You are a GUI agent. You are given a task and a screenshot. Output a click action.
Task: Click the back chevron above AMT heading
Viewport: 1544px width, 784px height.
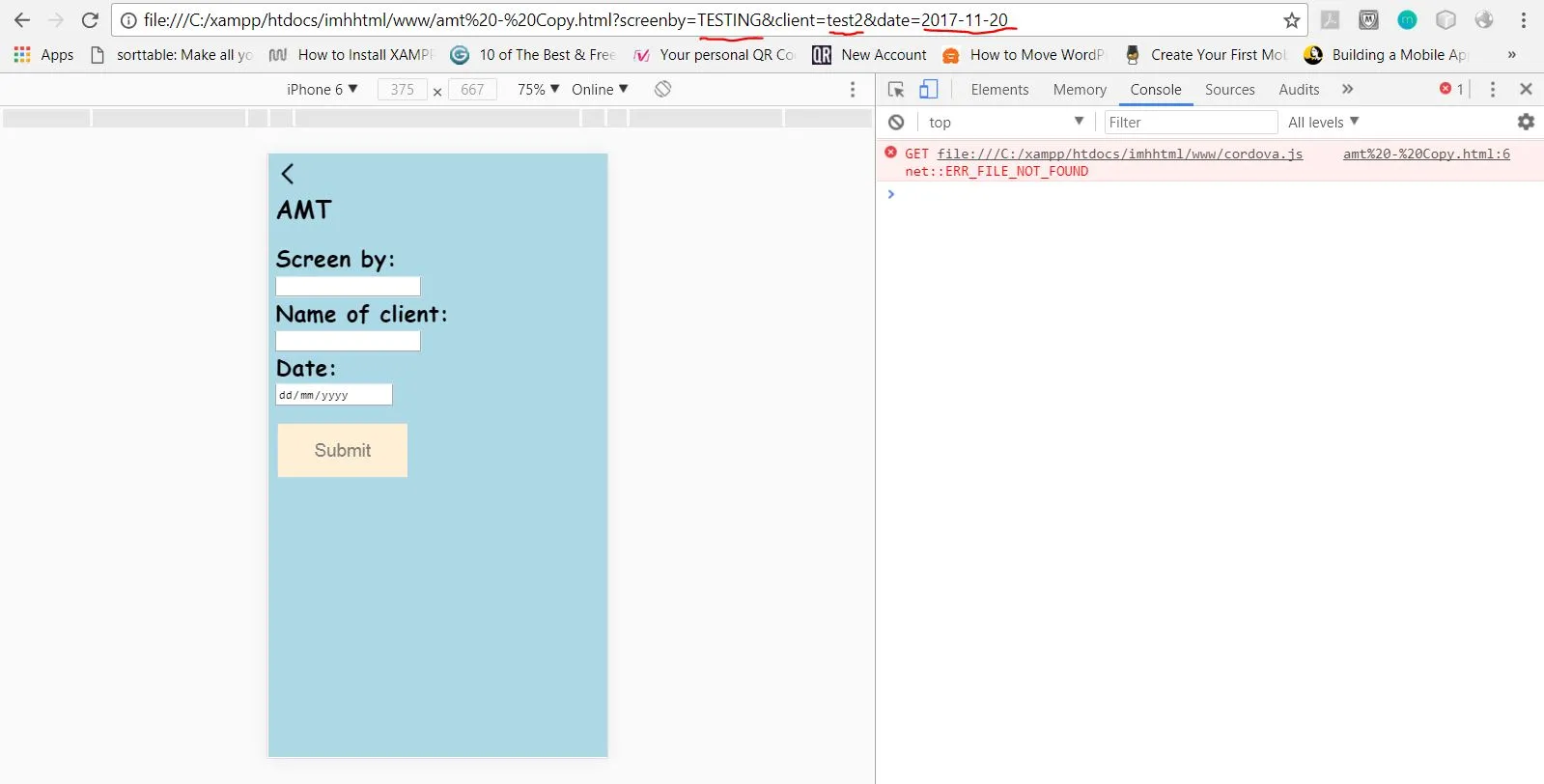tap(287, 174)
